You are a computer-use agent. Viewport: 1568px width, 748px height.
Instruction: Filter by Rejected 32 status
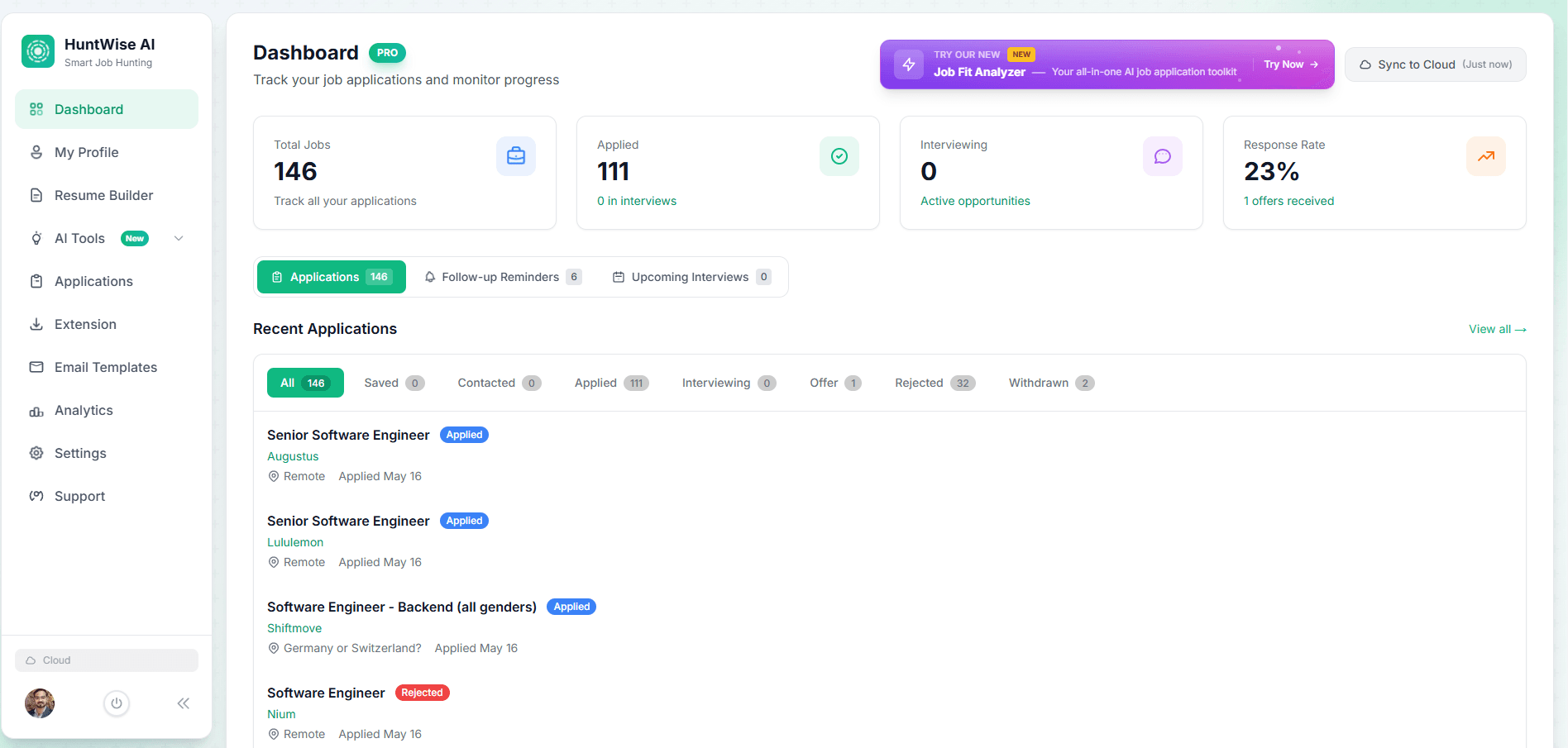[x=935, y=383]
